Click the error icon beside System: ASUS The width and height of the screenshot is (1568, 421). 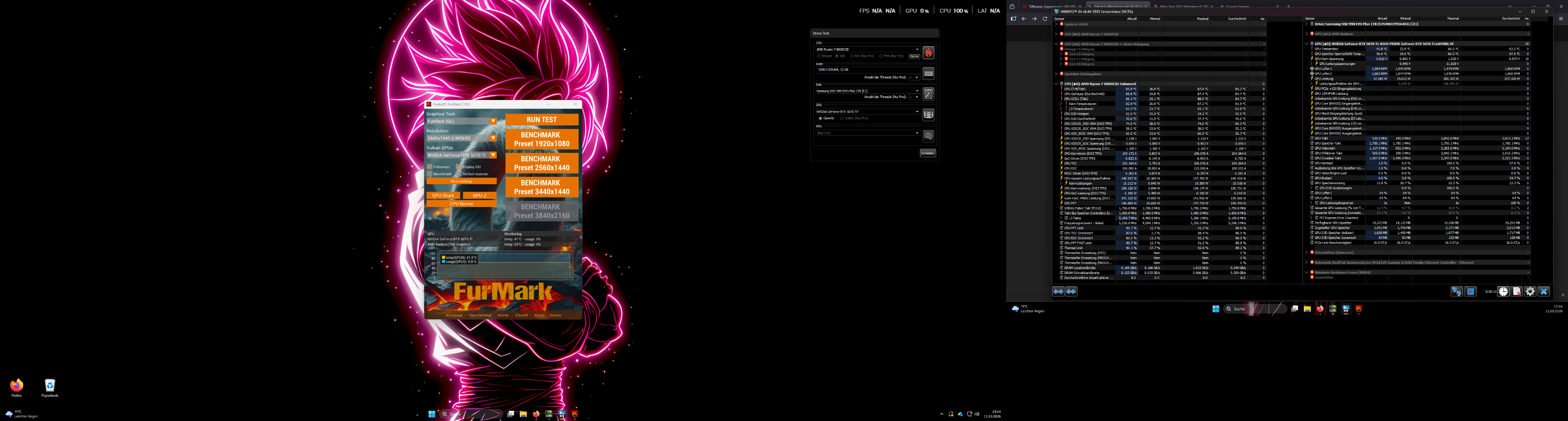point(1062,25)
